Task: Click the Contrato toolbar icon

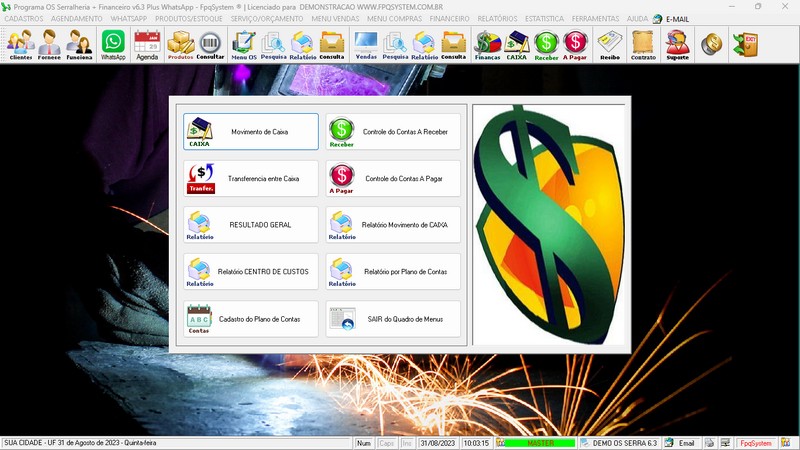Action: coord(643,44)
